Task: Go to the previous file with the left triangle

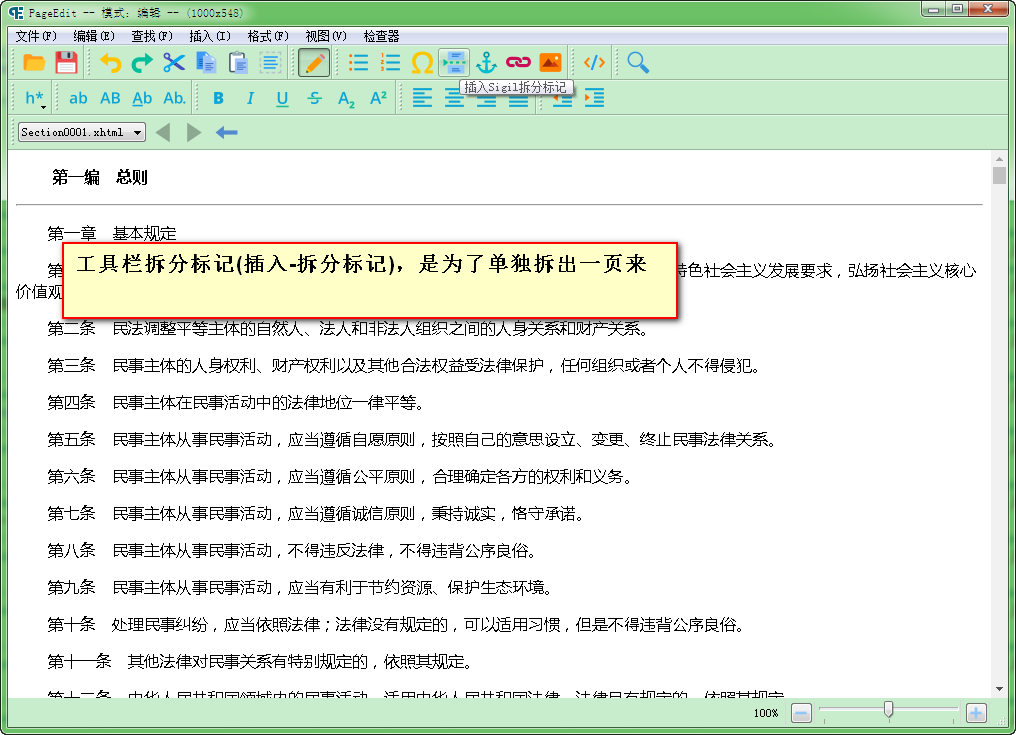Action: tap(163, 132)
